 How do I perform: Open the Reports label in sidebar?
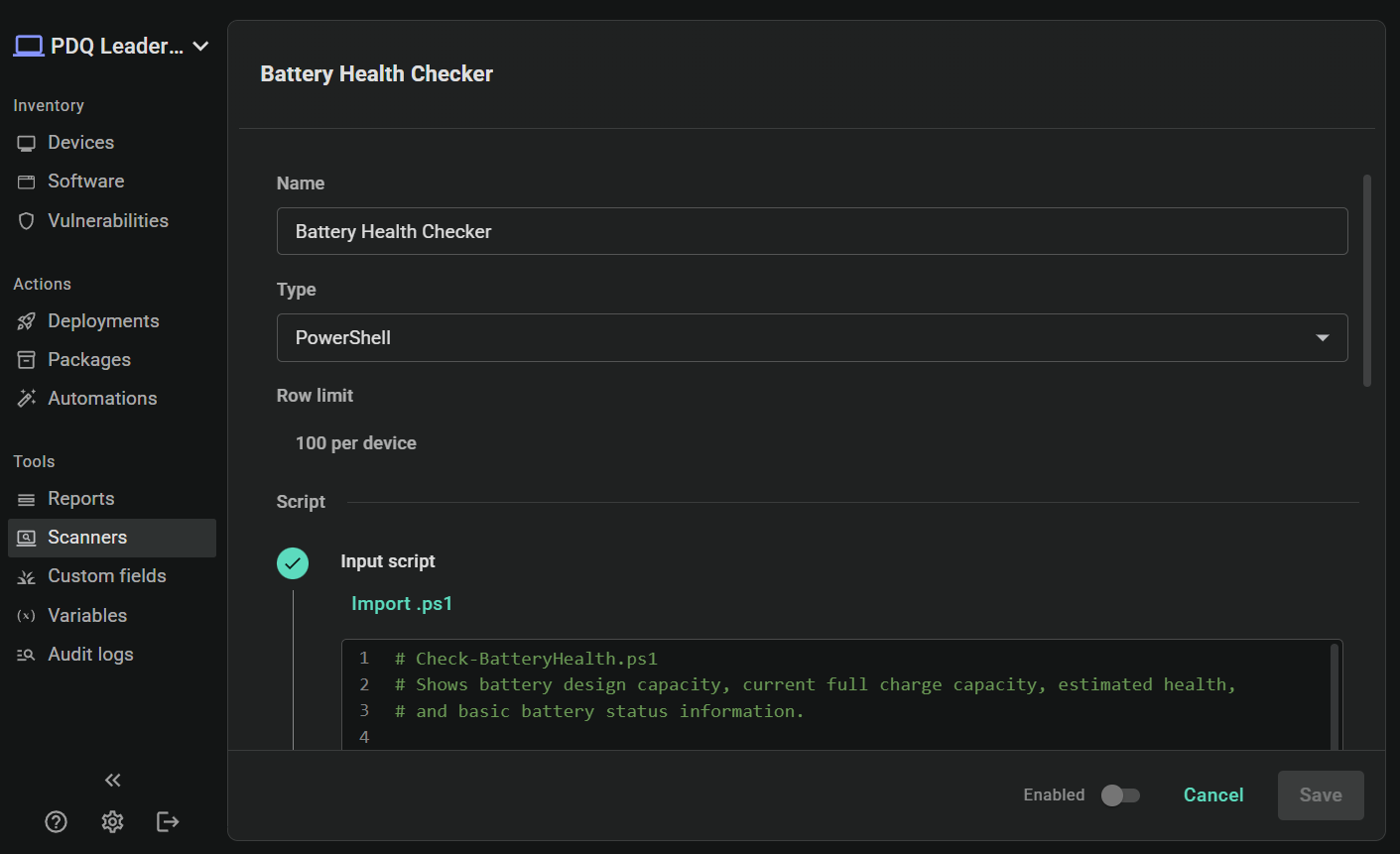coord(81,499)
